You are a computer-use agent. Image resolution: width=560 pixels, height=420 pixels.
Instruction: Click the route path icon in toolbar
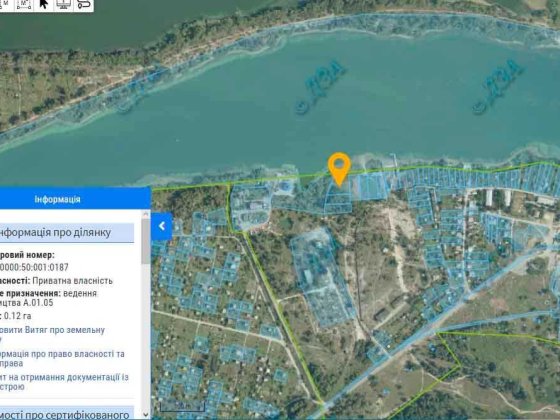coord(84,4)
